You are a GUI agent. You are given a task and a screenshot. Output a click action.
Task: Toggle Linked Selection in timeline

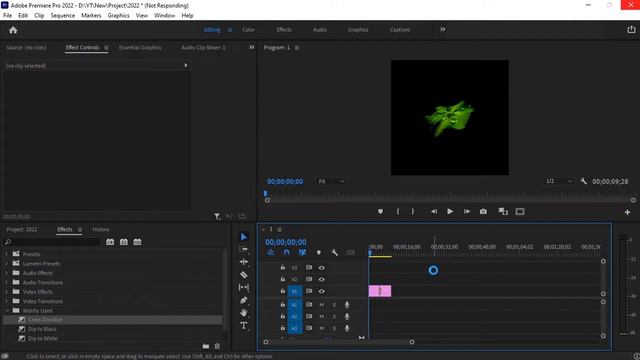(302, 253)
